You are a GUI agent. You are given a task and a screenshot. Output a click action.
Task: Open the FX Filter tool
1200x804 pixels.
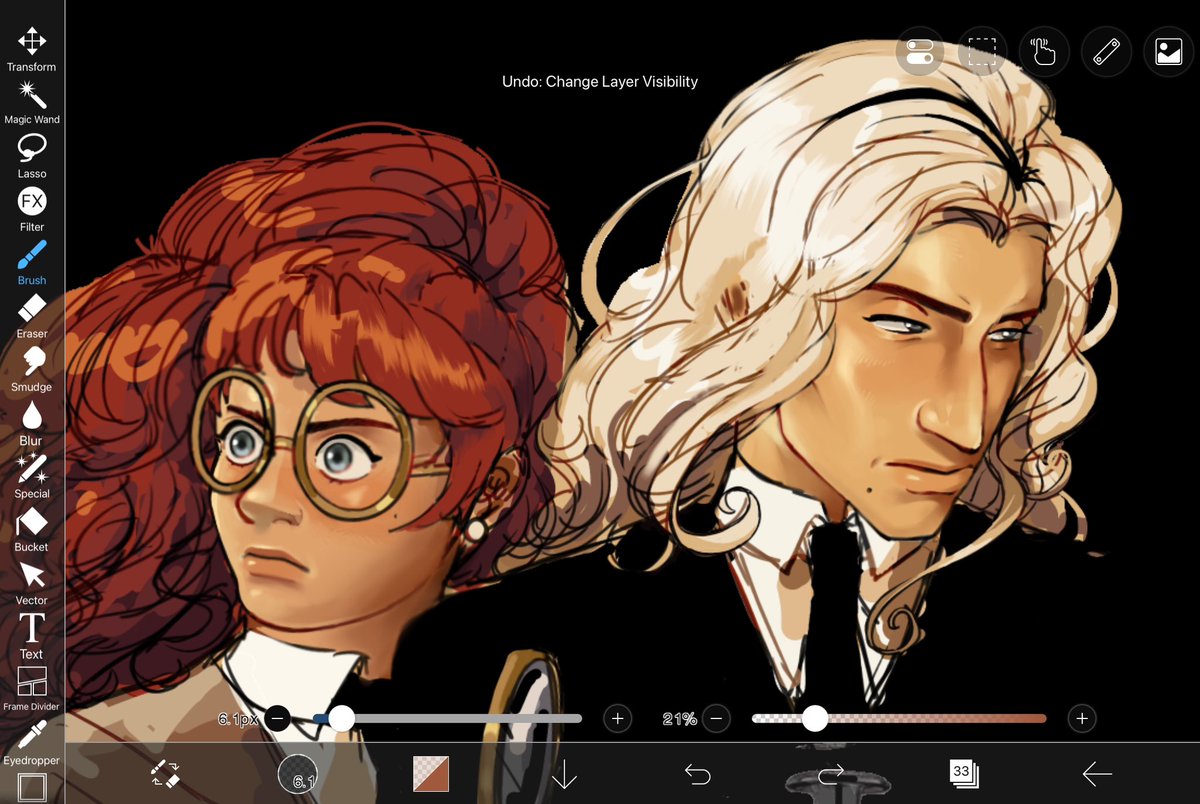tap(32, 210)
